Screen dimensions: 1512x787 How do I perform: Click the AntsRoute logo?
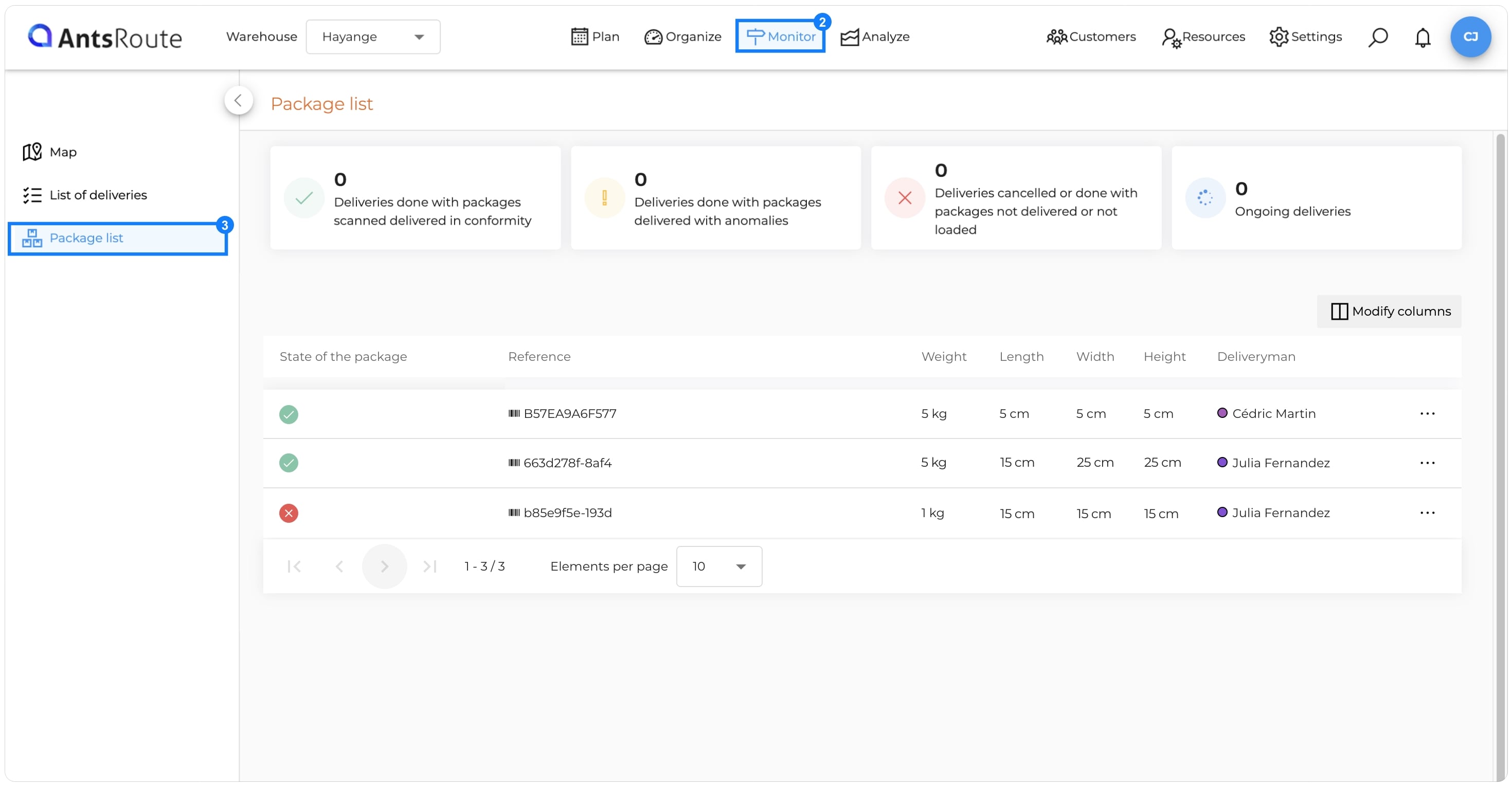pos(105,37)
